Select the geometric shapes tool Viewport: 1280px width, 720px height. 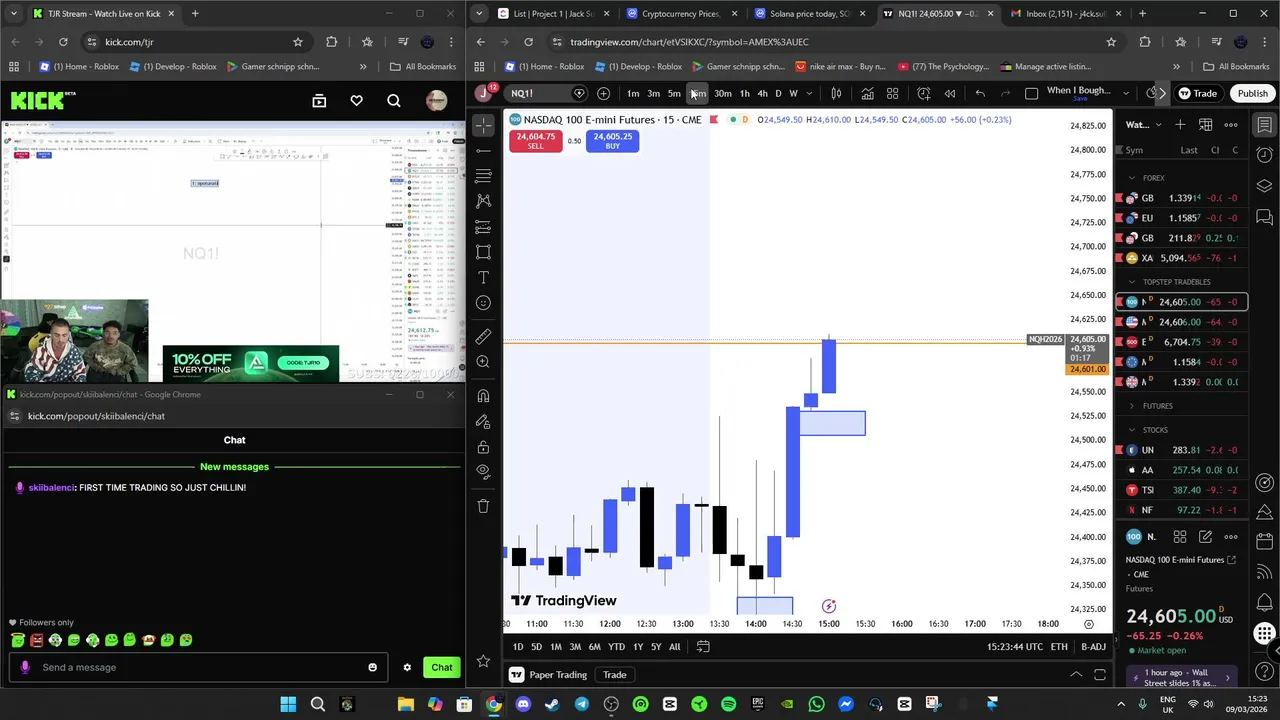[483, 252]
